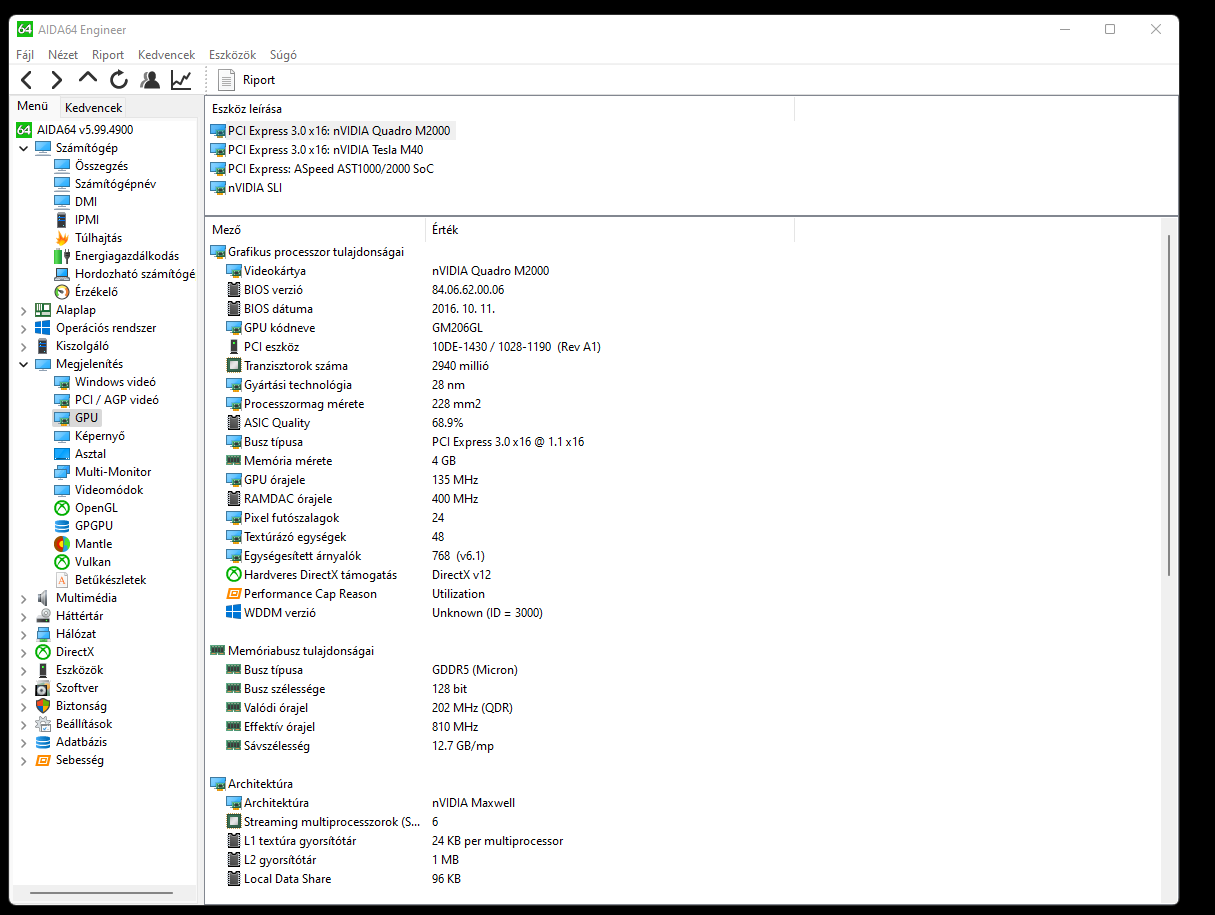
Task: Go back with the left arrow toolbar icon
Action: 27,80
